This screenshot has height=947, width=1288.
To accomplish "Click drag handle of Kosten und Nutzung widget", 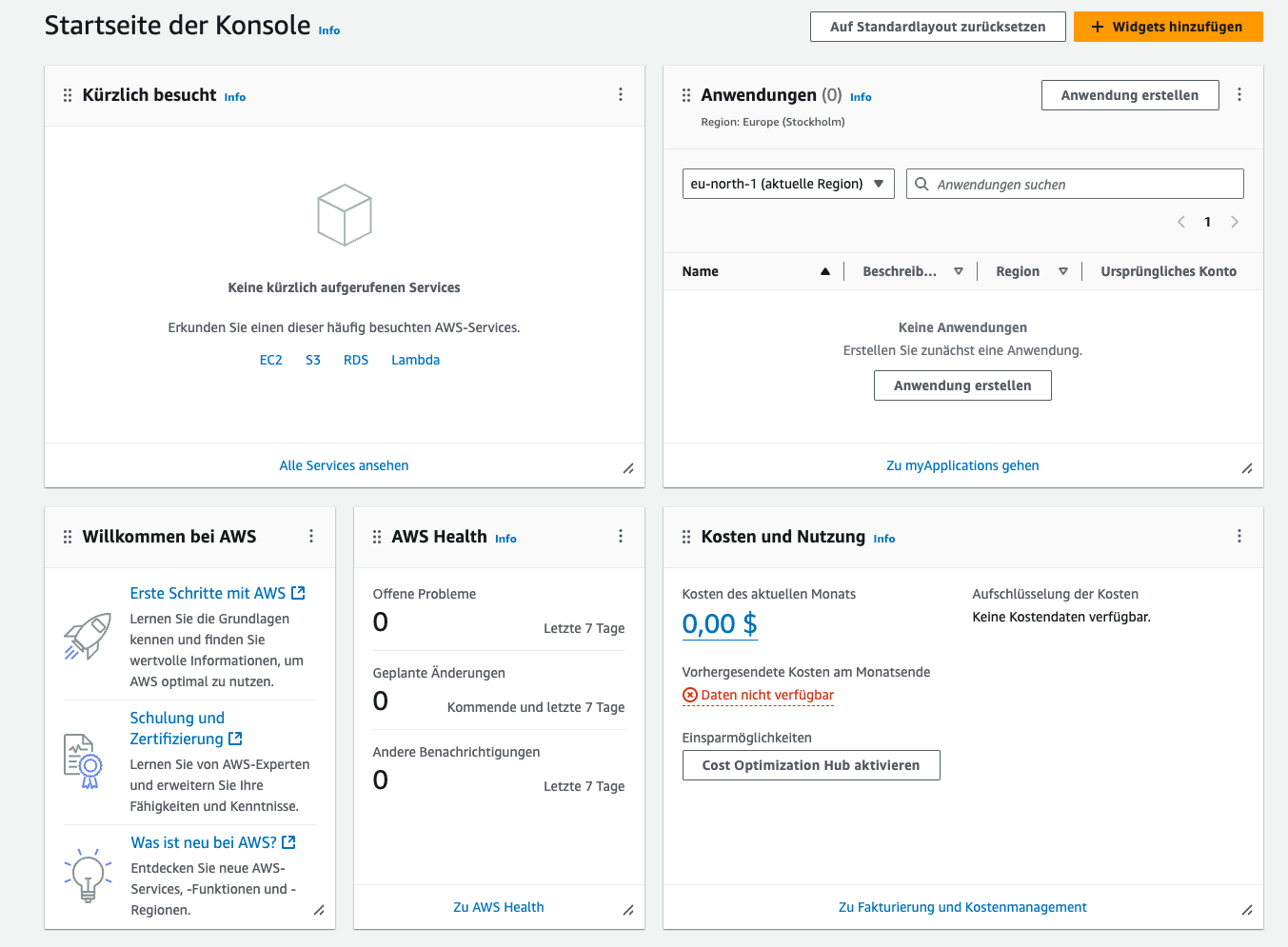I will (686, 537).
